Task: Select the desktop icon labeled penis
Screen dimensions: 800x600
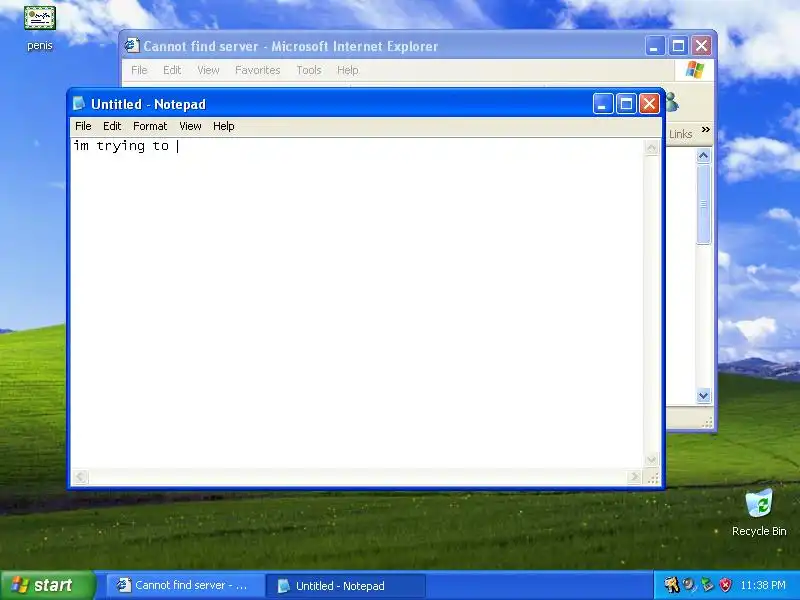Action: click(39, 29)
